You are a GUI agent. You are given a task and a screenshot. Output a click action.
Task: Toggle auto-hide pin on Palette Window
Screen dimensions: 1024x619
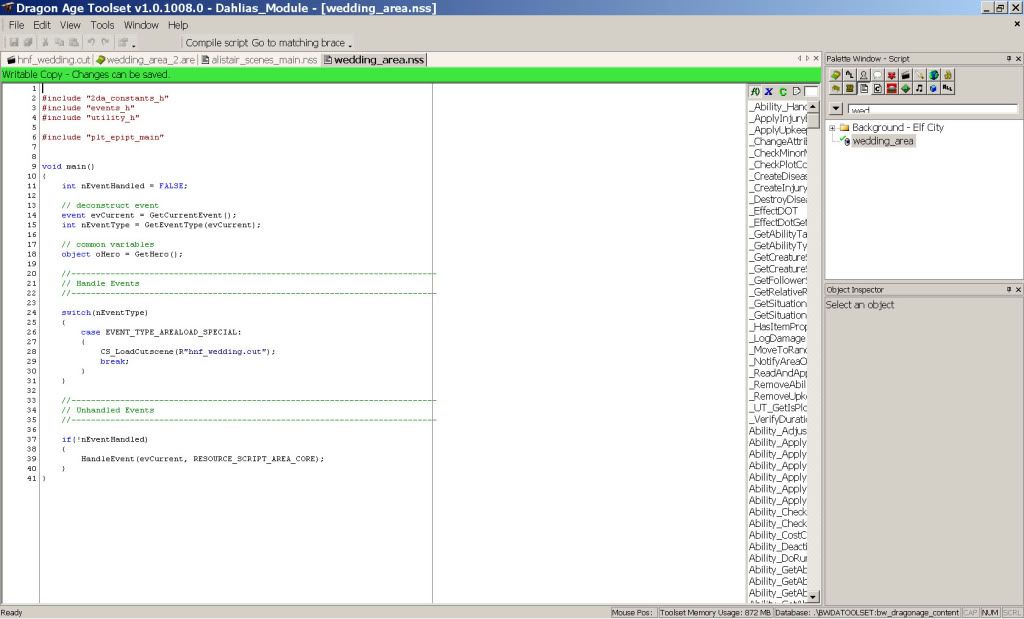click(x=1007, y=59)
